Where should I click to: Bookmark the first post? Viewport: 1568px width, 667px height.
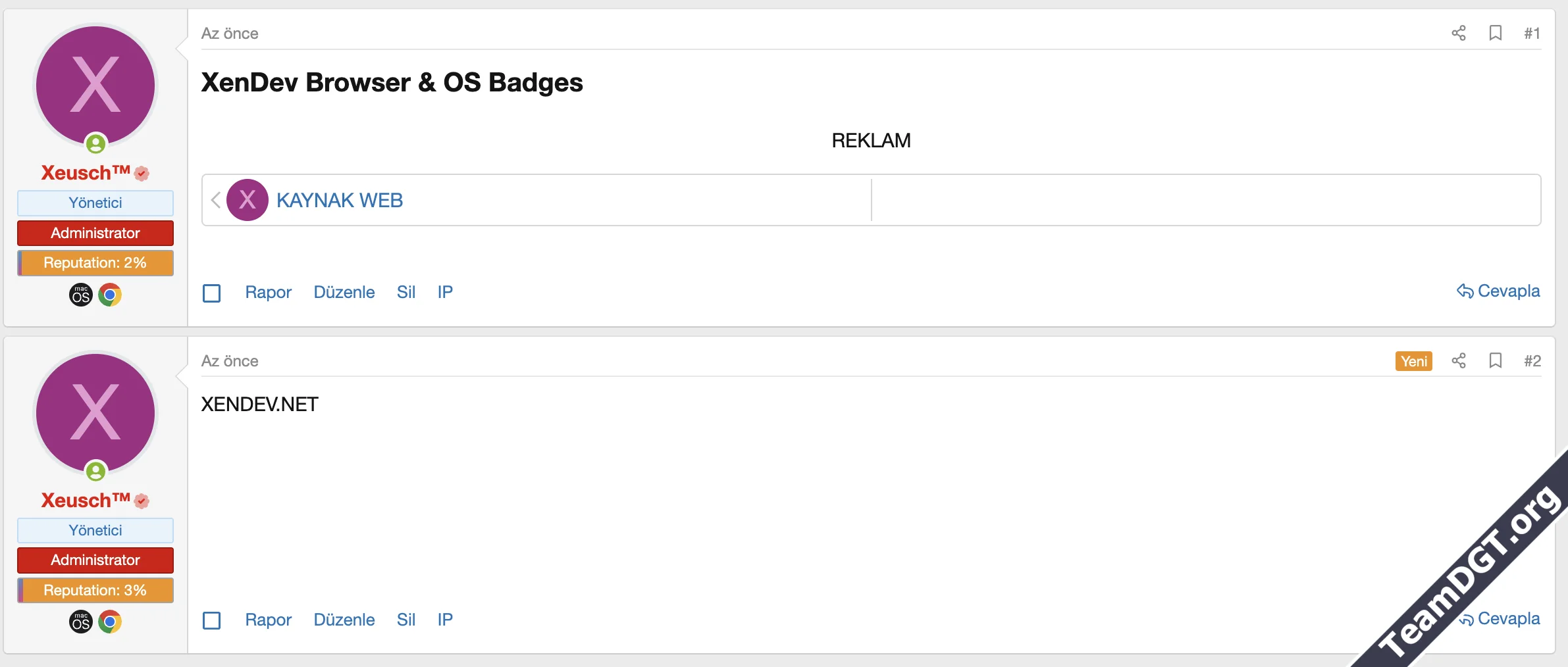pyautogui.click(x=1495, y=33)
